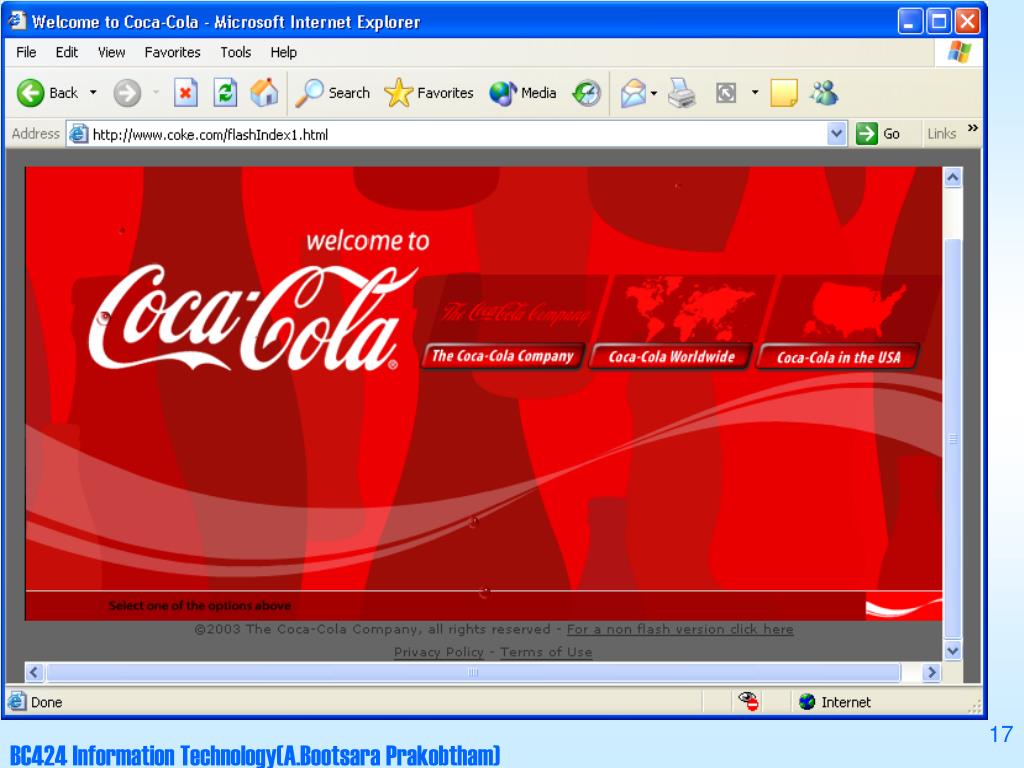The image size is (1024, 768).
Task: Click the Internet zone globe in status bar
Action: click(x=807, y=701)
